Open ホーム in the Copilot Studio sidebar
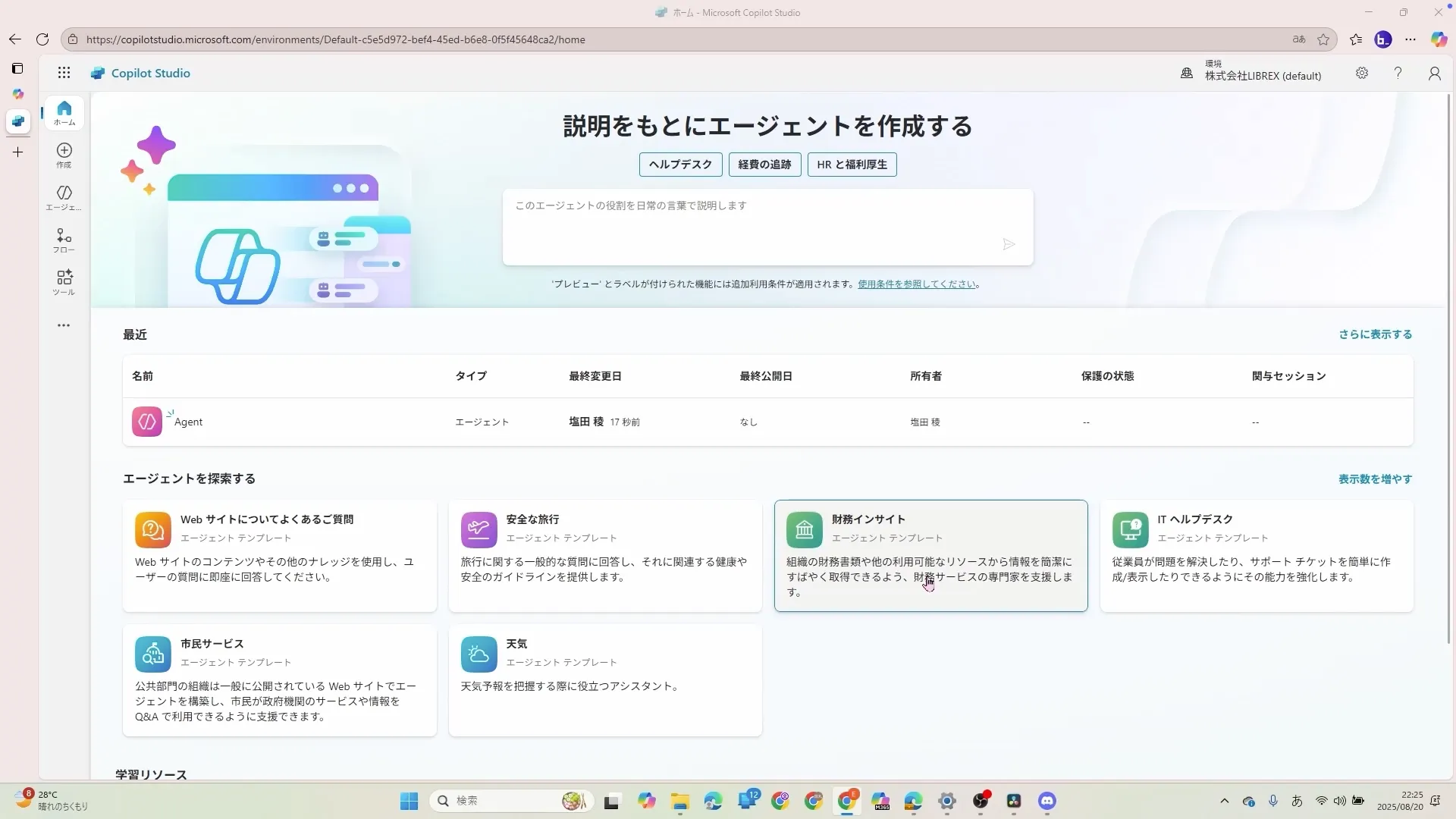Image resolution: width=1456 pixels, height=819 pixels. click(x=64, y=112)
